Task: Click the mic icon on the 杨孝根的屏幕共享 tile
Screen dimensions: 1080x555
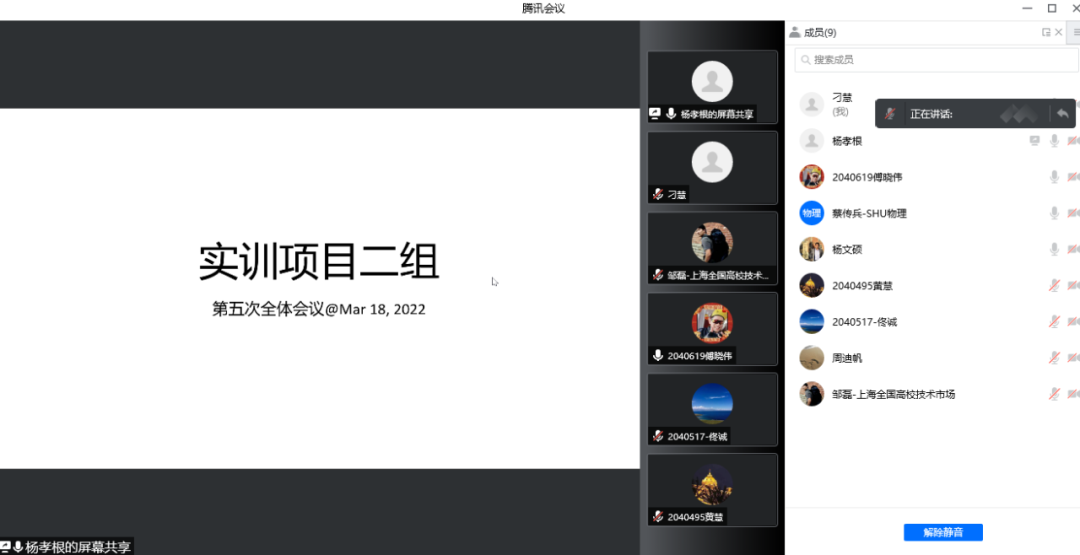Action: [x=671, y=114]
